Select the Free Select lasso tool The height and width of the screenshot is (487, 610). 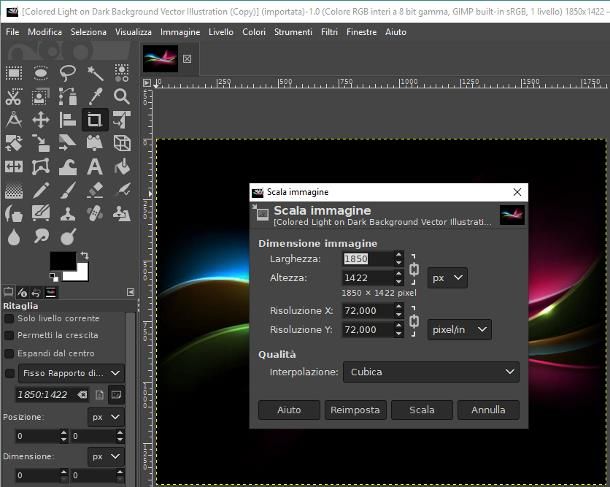(x=68, y=73)
